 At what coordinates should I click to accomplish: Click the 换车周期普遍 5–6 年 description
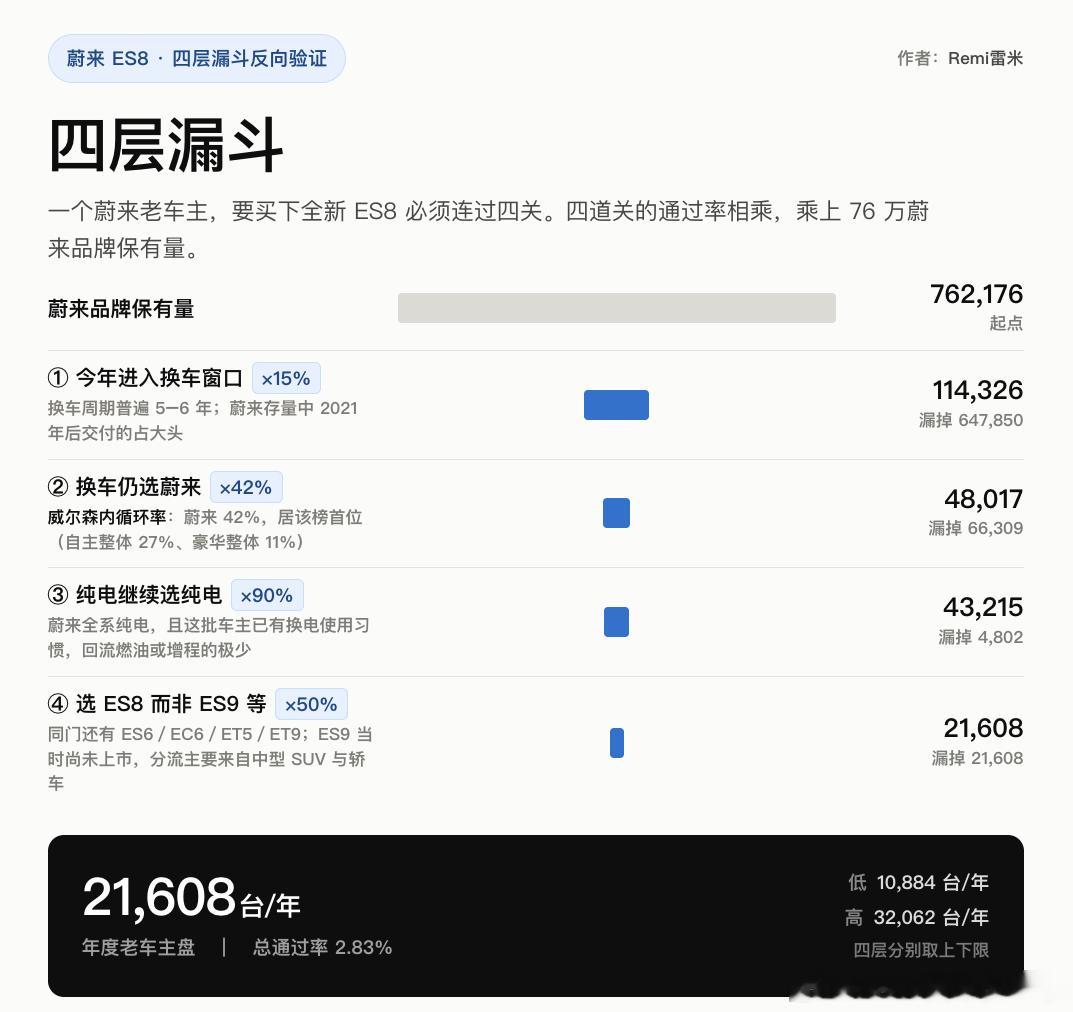click(203, 421)
